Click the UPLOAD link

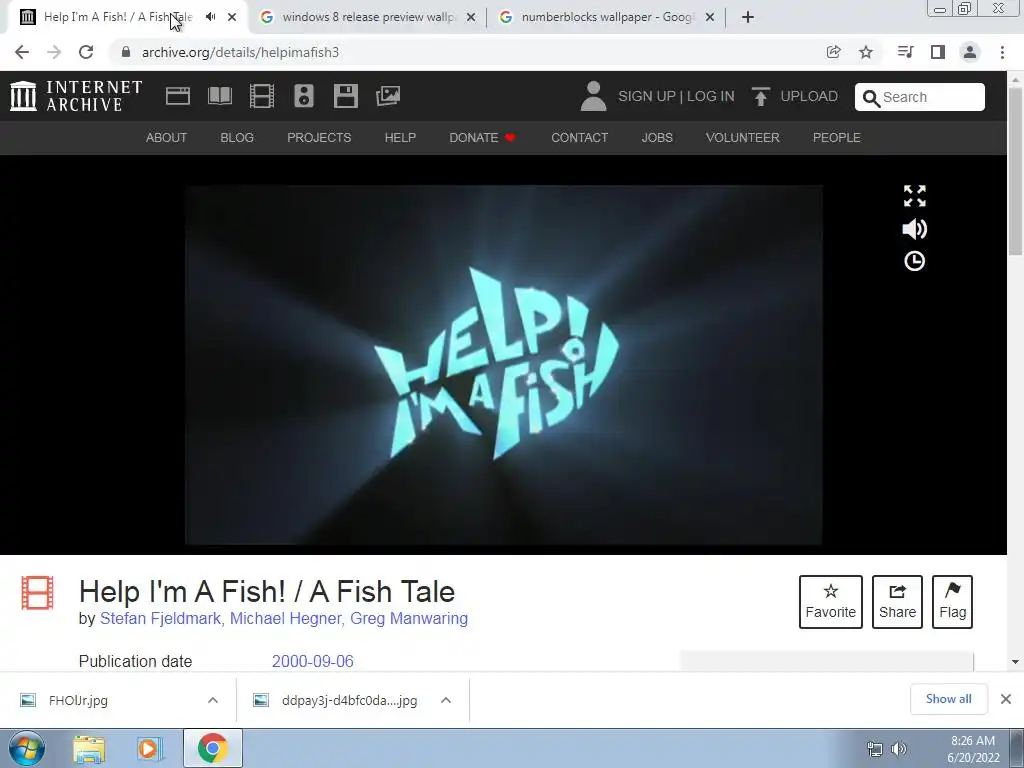coord(808,97)
